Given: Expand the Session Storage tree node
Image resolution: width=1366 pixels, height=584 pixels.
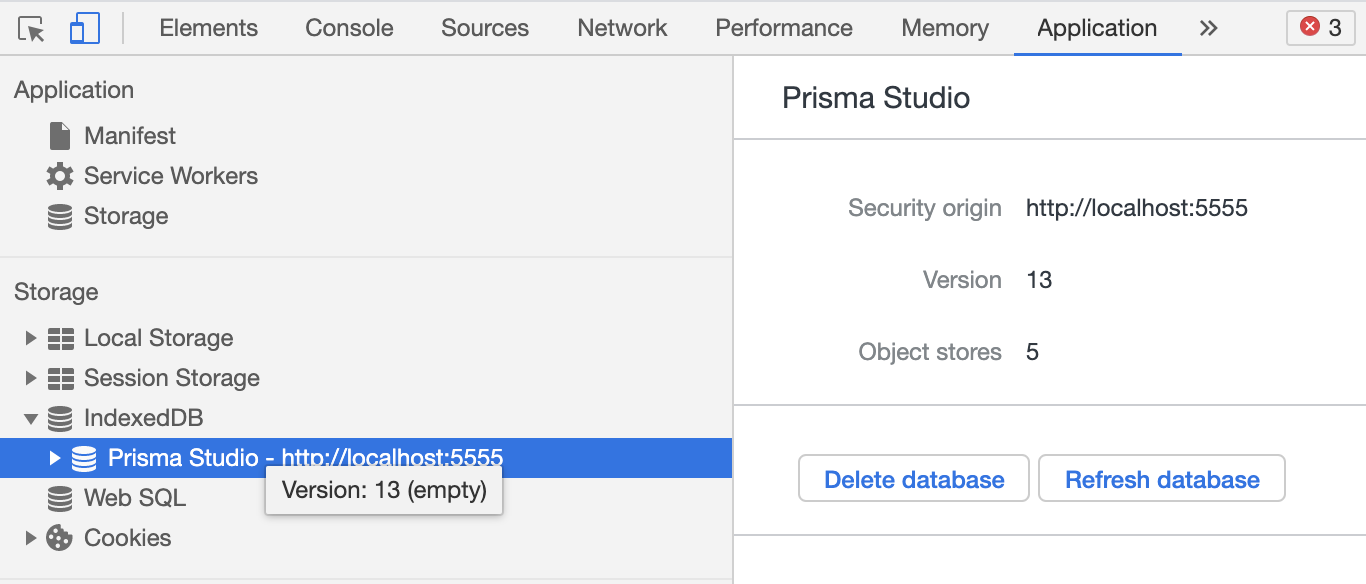Looking at the screenshot, I should click(x=31, y=378).
